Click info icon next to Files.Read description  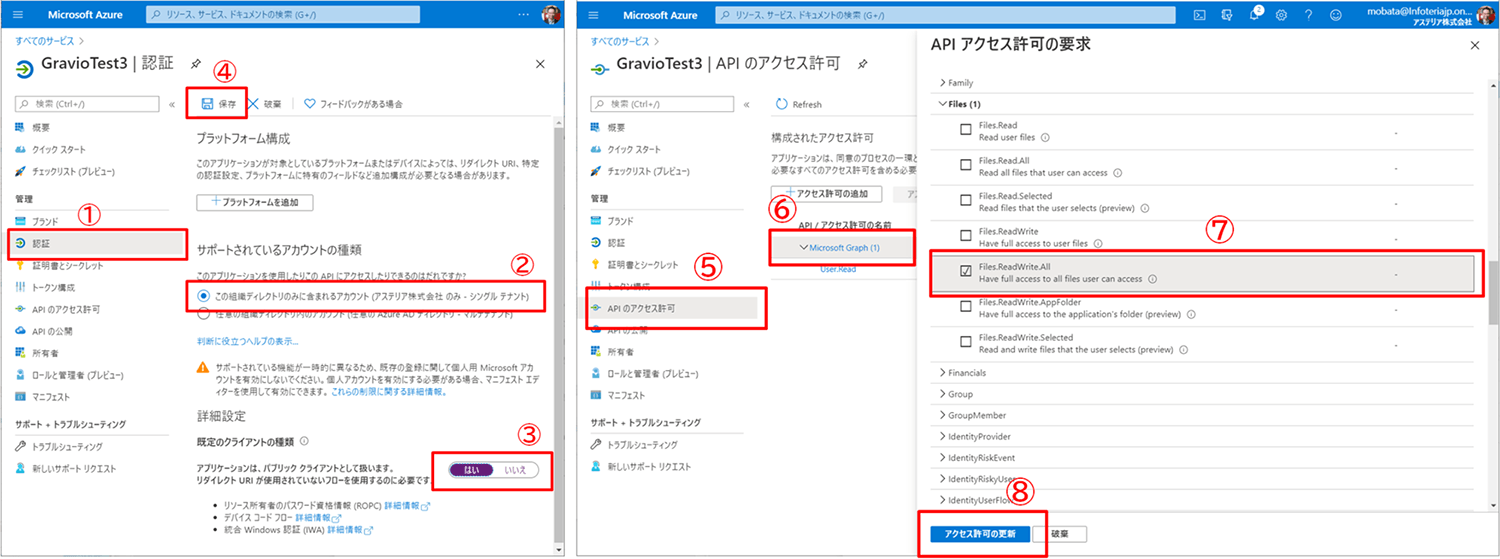pyautogui.click(x=1044, y=138)
